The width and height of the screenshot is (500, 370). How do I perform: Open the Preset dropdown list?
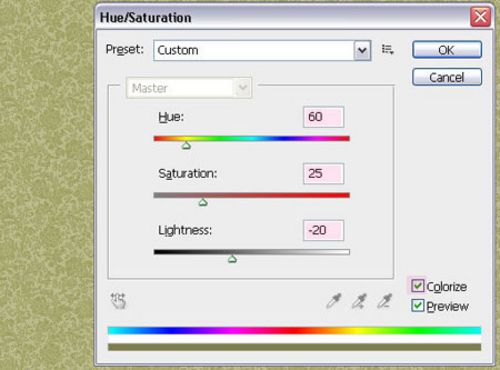coord(262,50)
